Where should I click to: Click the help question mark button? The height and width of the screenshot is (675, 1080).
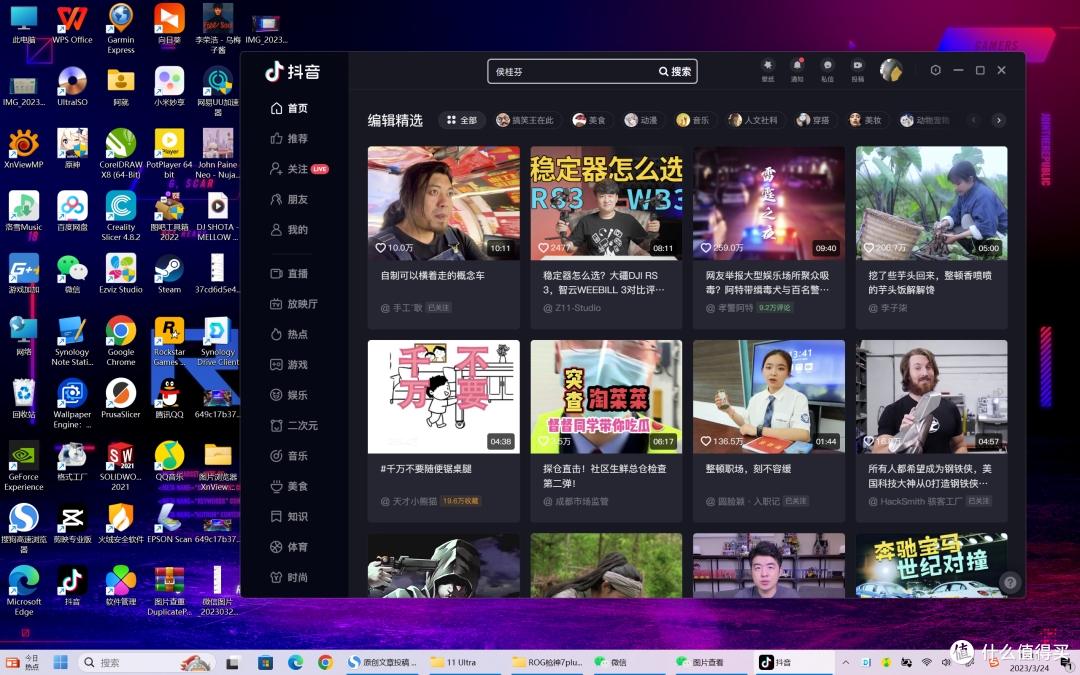point(1010,582)
